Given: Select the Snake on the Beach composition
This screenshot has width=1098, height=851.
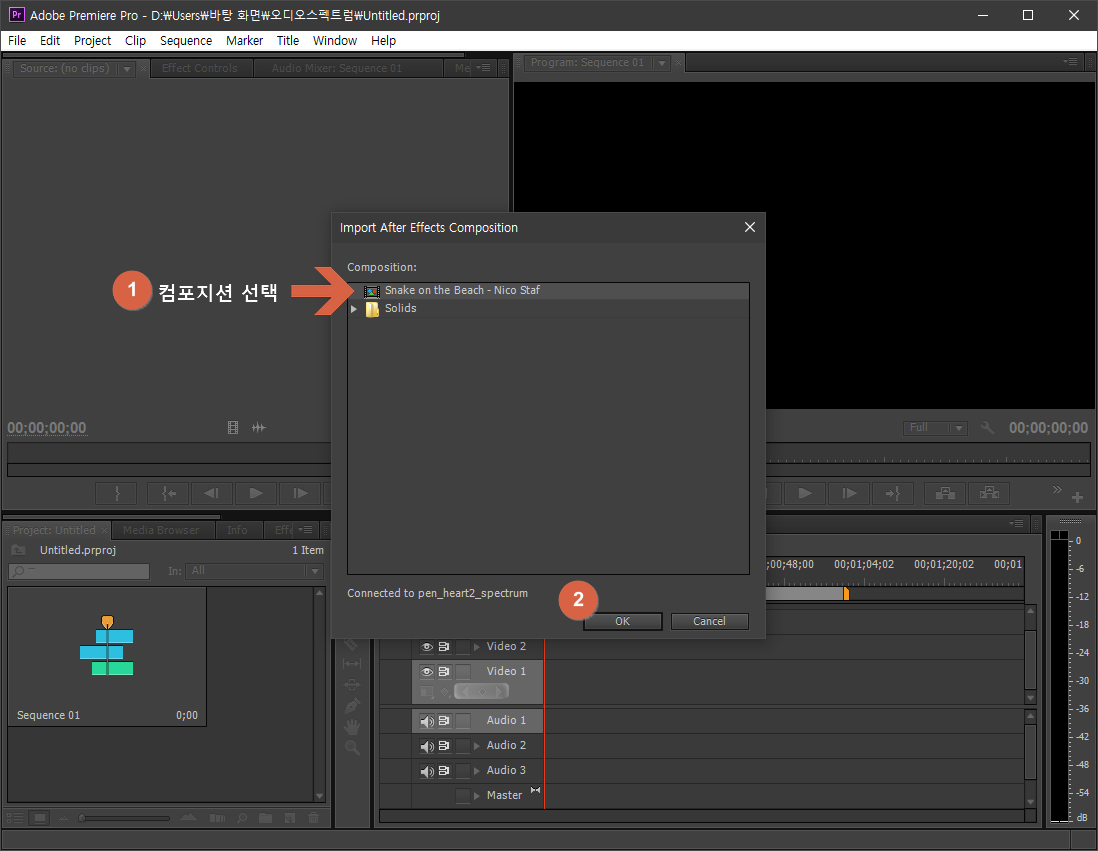Looking at the screenshot, I should click(548, 290).
